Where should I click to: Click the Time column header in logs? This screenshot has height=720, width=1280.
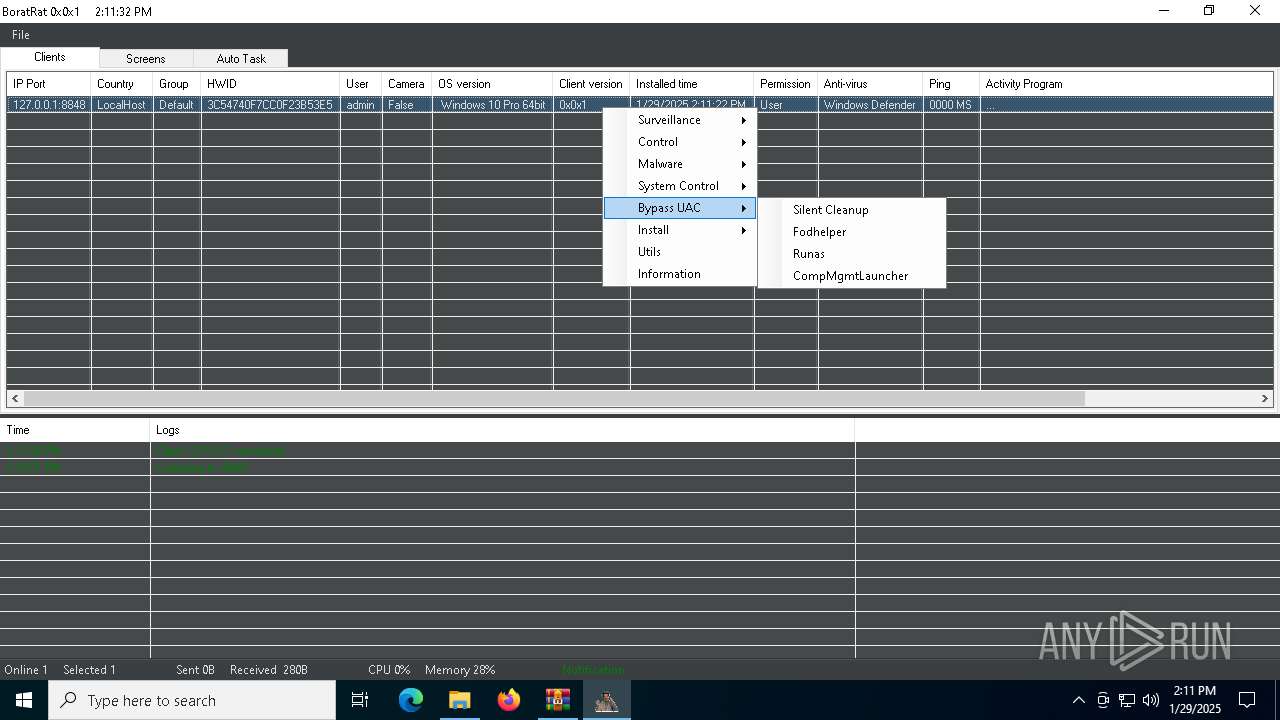coord(75,430)
